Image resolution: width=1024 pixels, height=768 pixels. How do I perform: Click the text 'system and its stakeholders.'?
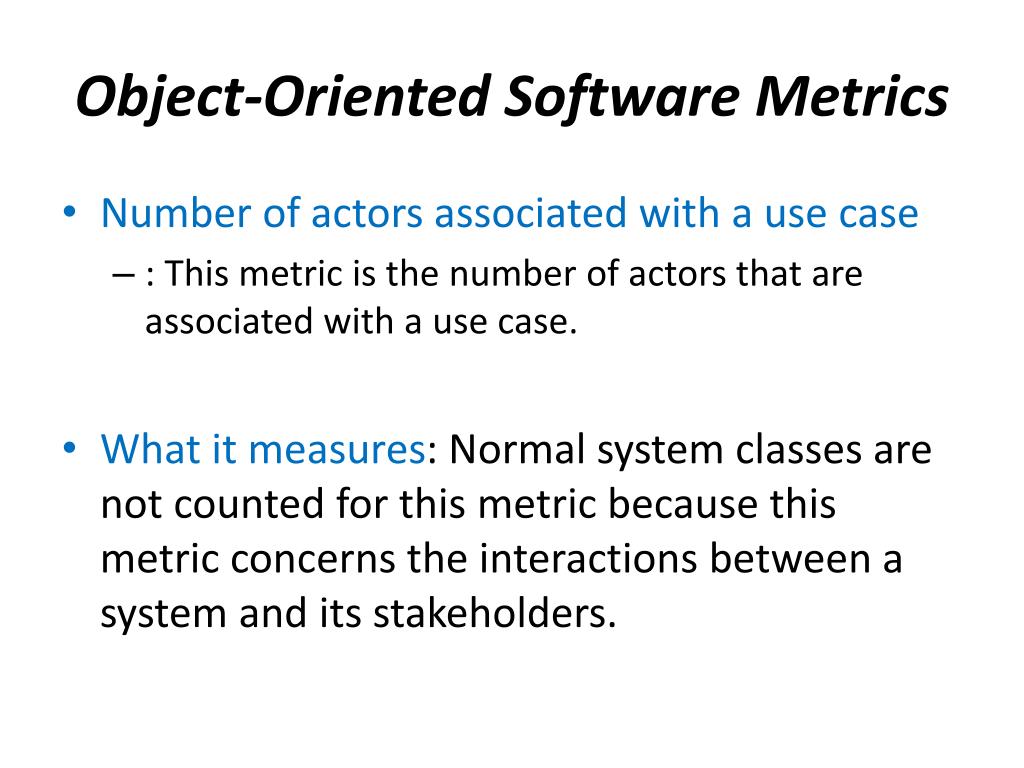pos(359,614)
